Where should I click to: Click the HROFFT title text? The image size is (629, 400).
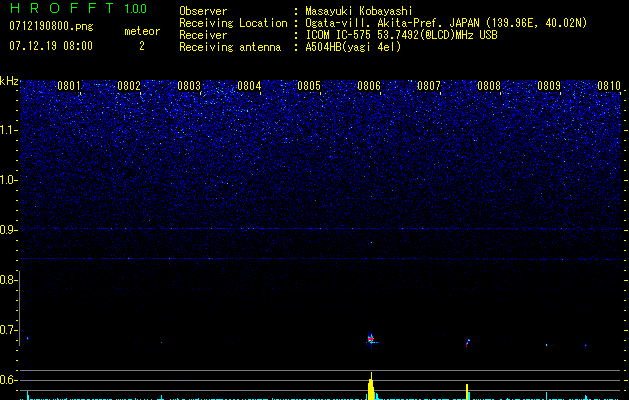click(x=62, y=8)
